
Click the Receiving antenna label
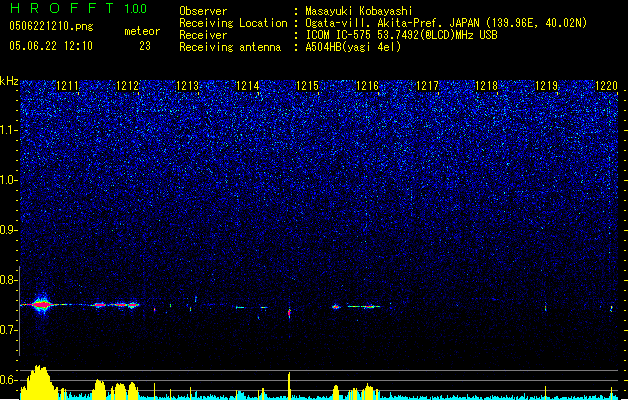pyautogui.click(x=230, y=47)
